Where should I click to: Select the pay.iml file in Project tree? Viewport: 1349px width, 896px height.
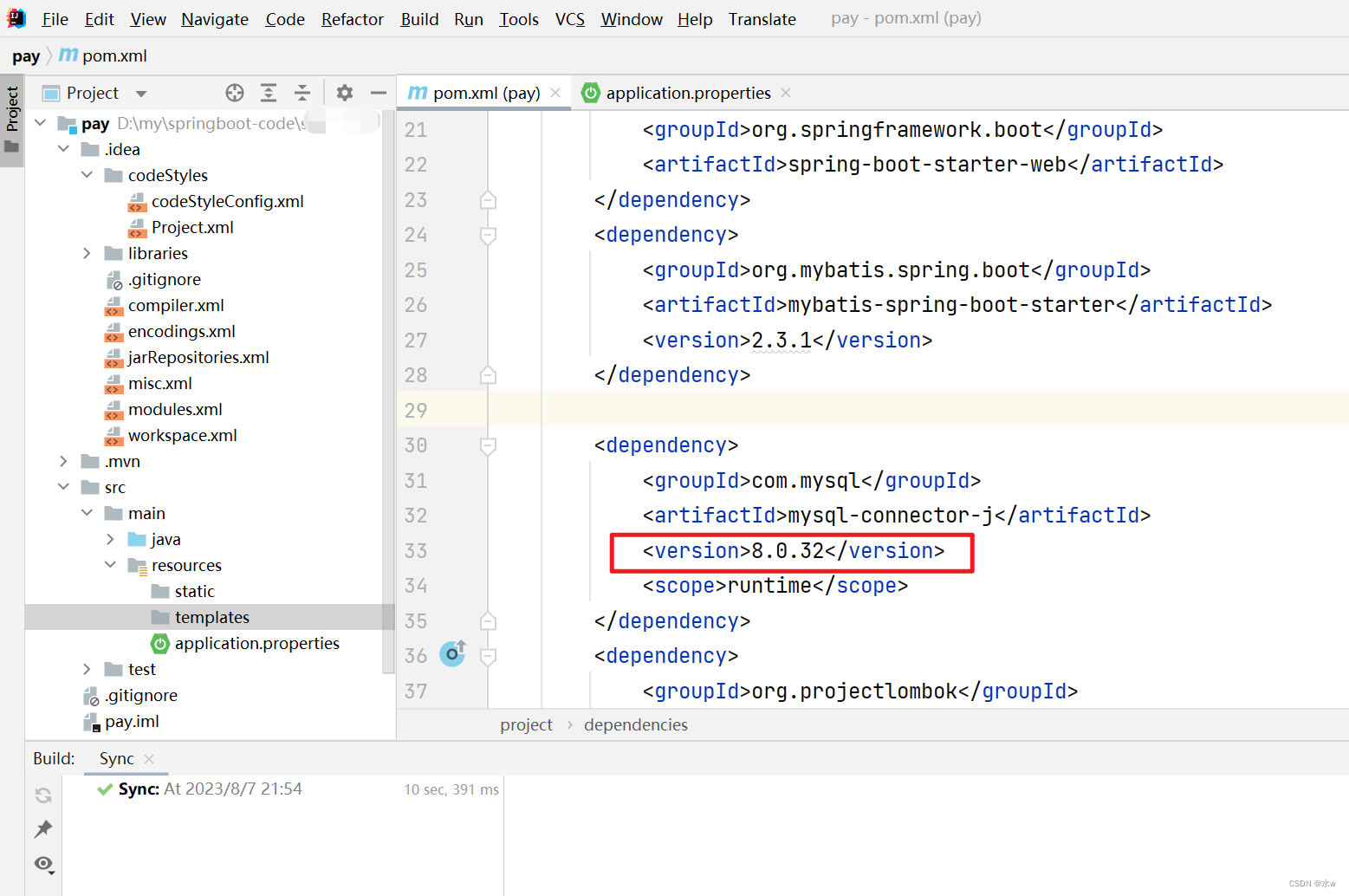133,721
